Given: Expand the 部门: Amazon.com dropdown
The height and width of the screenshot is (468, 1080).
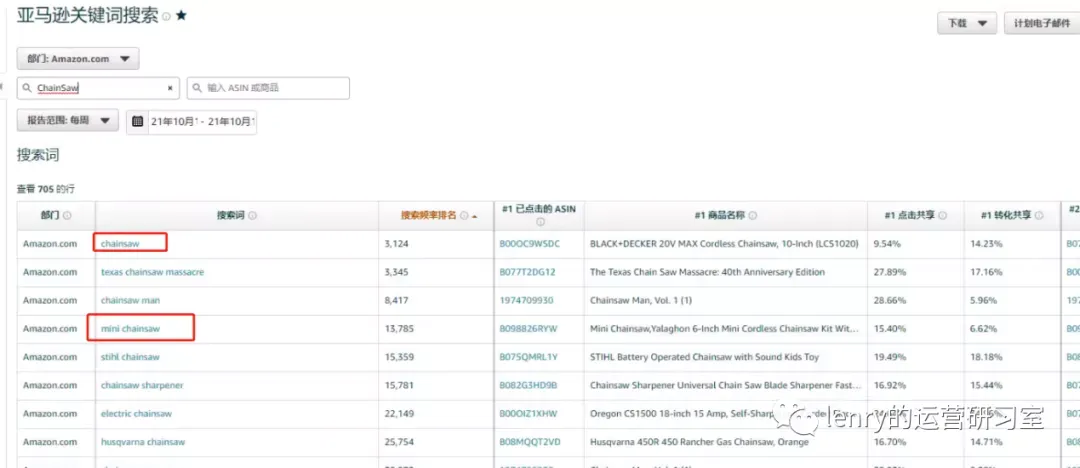Looking at the screenshot, I should pyautogui.click(x=78, y=59).
